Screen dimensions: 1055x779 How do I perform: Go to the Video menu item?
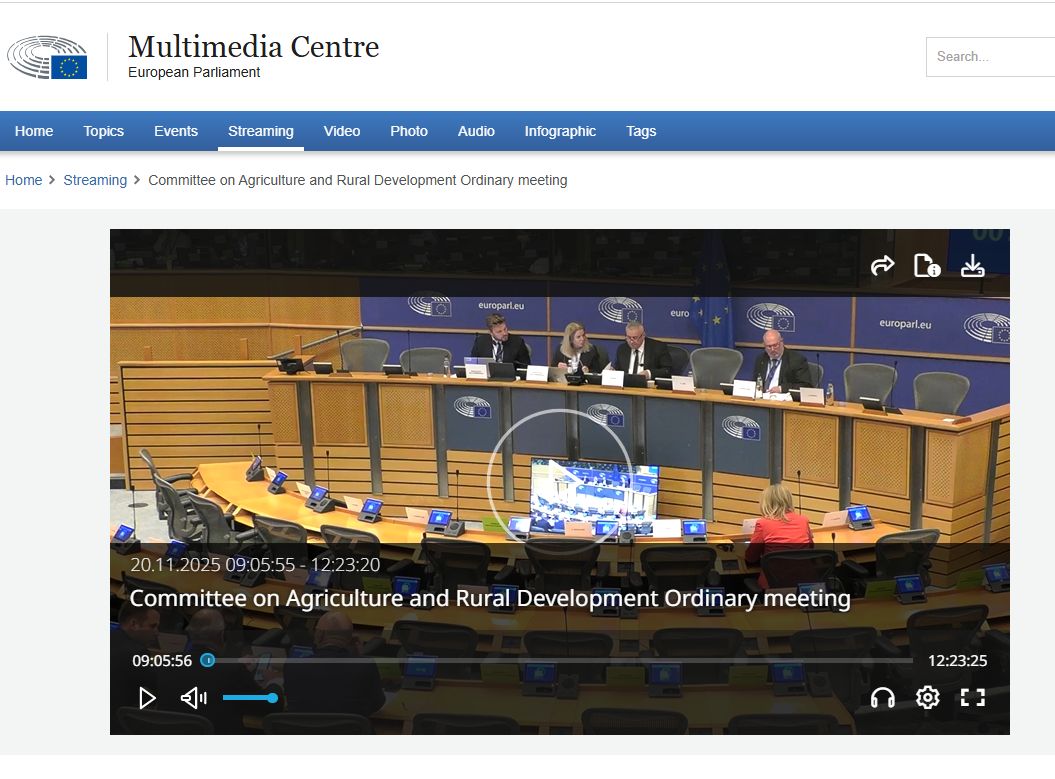coord(342,131)
